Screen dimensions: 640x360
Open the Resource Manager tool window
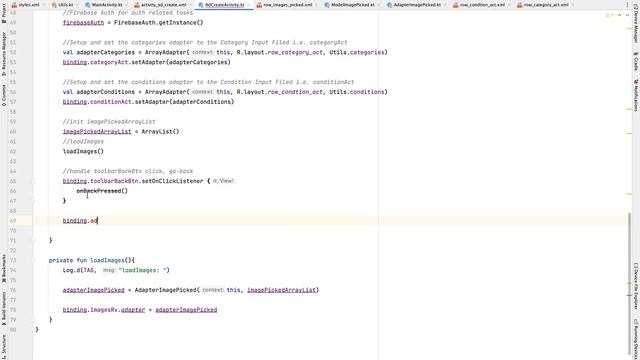[x=4, y=54]
